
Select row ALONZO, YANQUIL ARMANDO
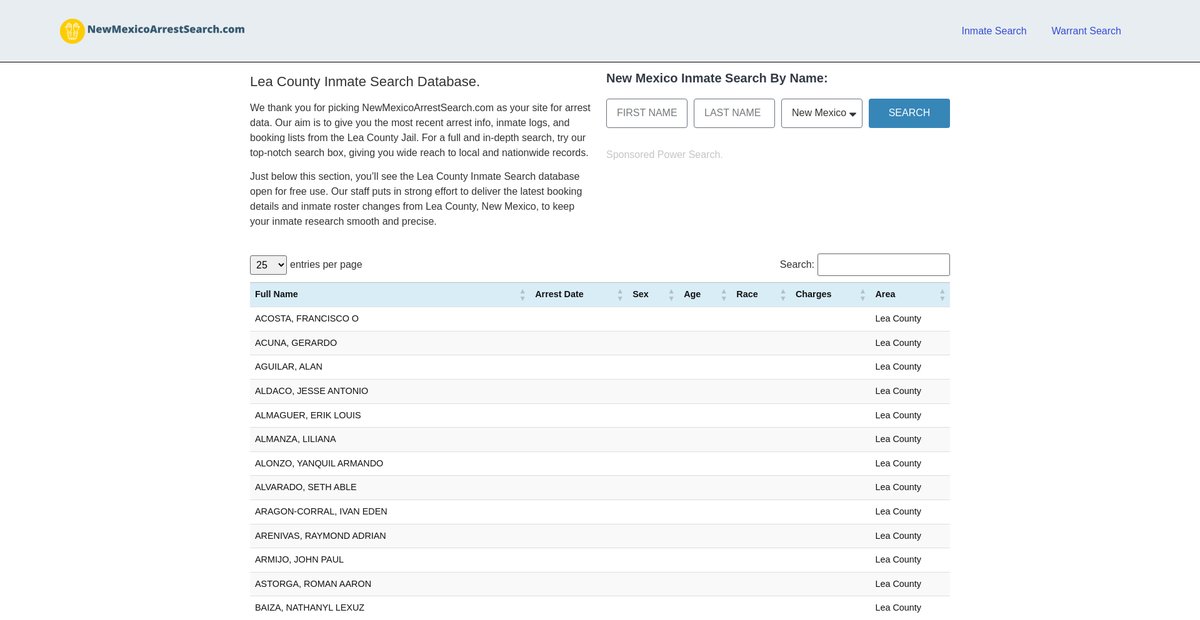click(x=600, y=463)
